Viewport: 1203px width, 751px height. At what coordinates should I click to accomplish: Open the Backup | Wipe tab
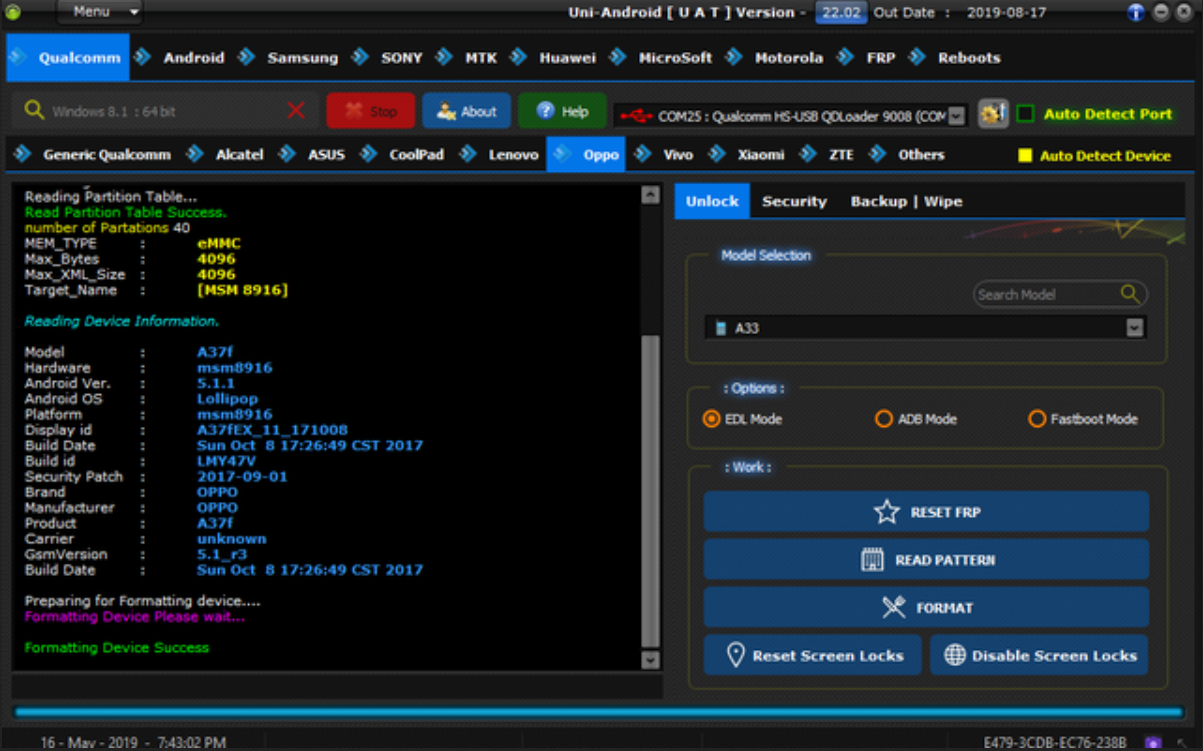point(906,201)
